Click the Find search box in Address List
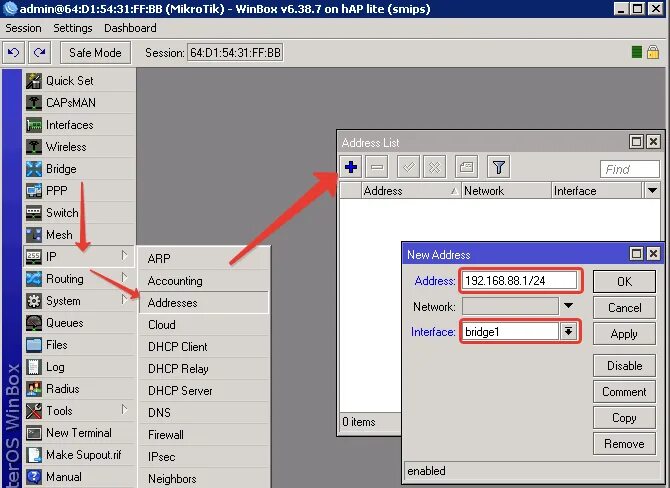670x488 pixels. point(629,169)
